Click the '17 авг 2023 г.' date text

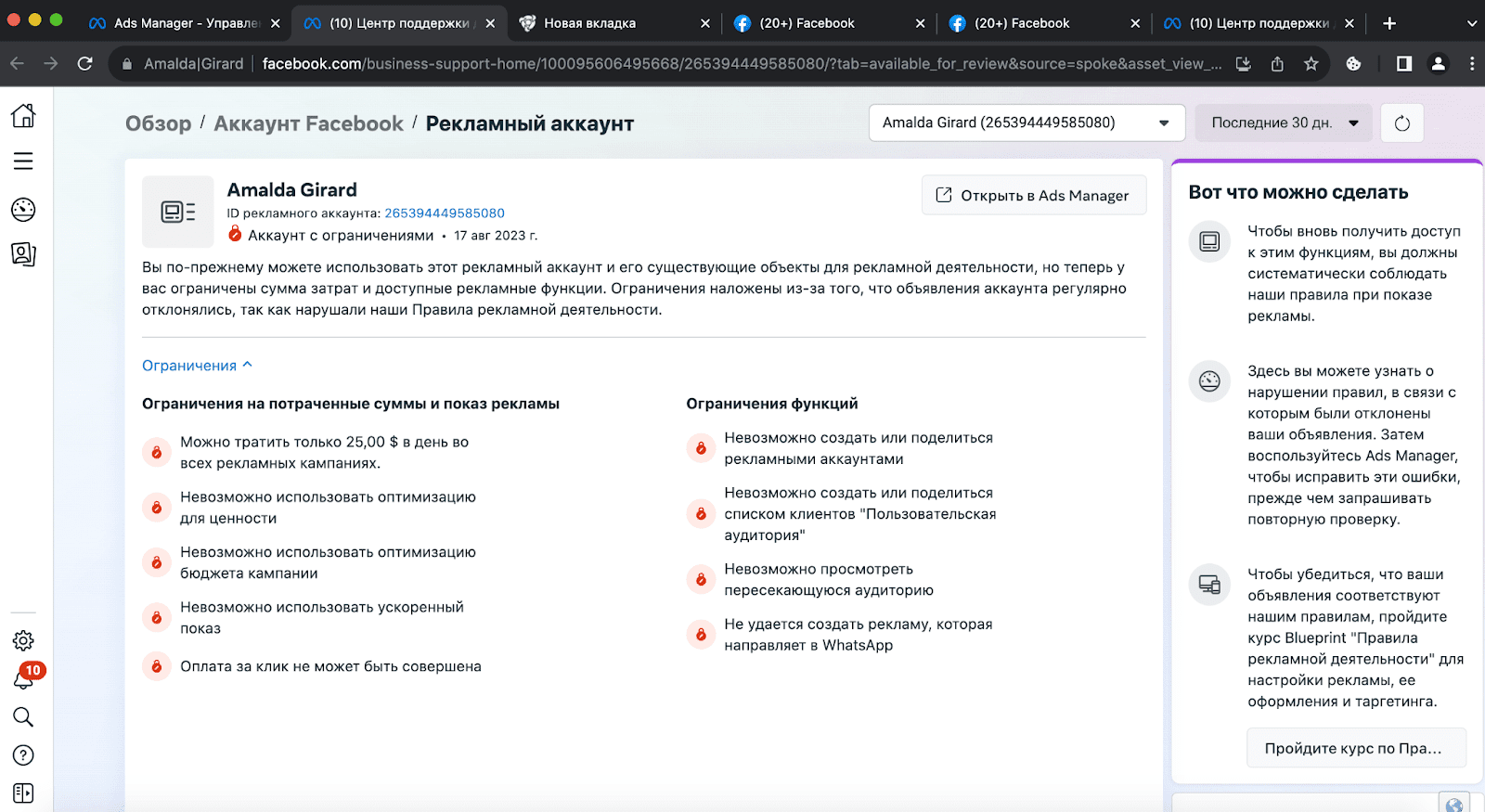click(496, 236)
